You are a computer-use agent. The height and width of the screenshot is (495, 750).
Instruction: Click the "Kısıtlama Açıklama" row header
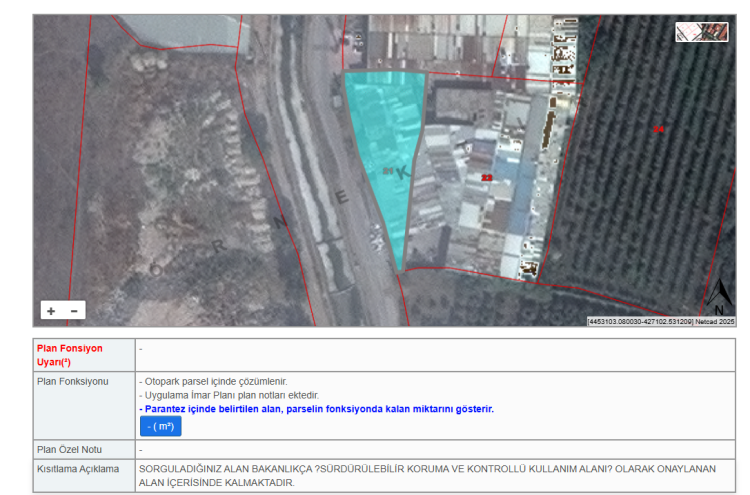[x=78, y=469]
